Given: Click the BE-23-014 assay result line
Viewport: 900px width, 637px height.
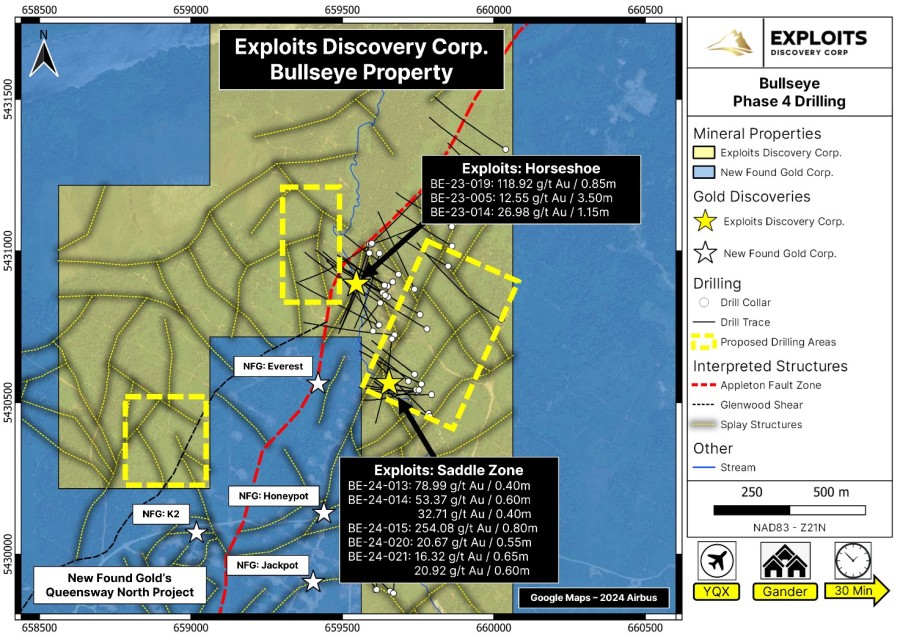Looking at the screenshot, I should [519, 212].
